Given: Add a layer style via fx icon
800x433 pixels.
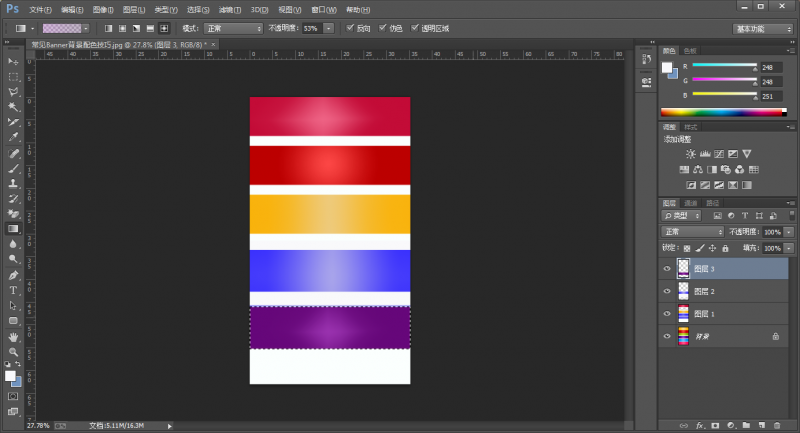Looking at the screenshot, I should (x=699, y=425).
